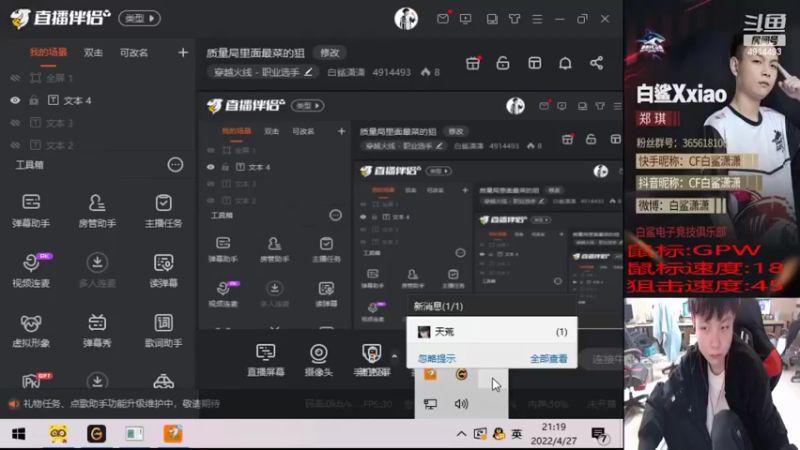Open the 工具箱 more options circle

click(x=175, y=165)
